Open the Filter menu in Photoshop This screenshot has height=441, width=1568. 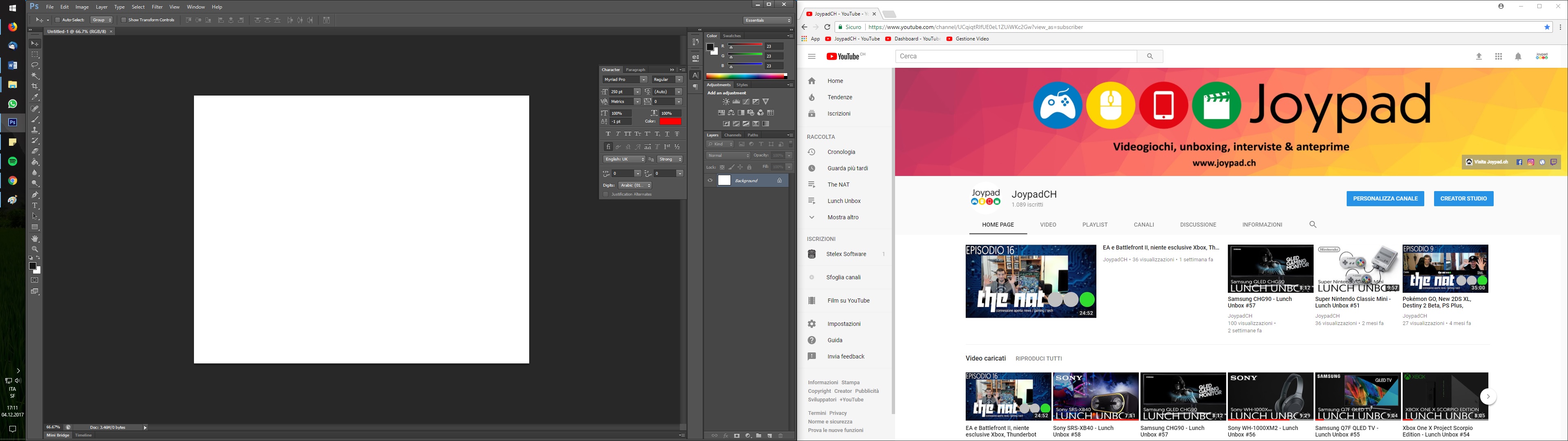(157, 7)
